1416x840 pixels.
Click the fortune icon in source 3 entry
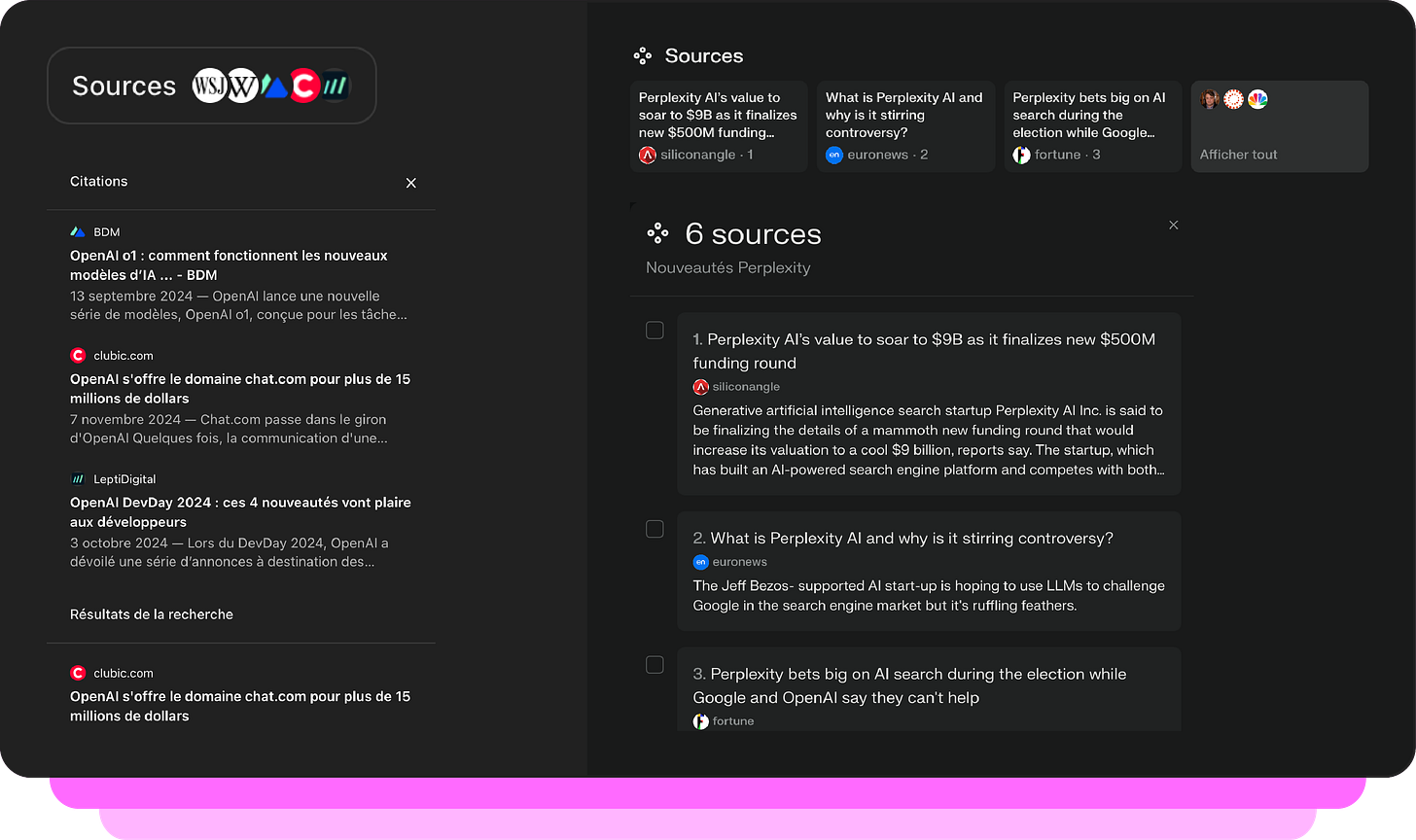click(700, 721)
